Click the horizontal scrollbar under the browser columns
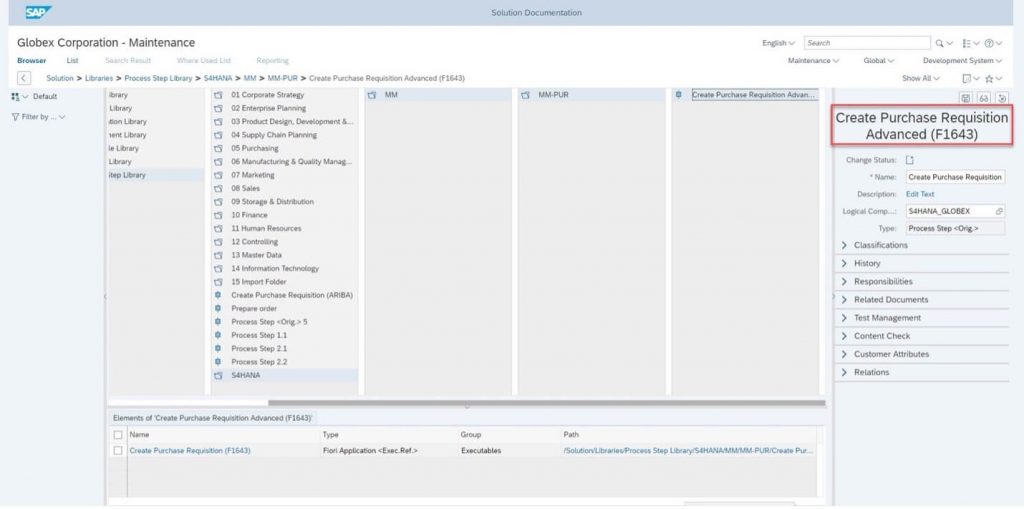The width and height of the screenshot is (1024, 509). tap(547, 403)
